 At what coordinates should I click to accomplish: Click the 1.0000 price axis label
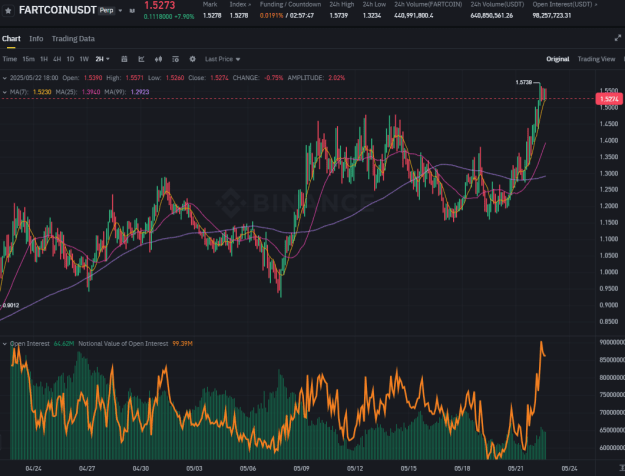coord(609,272)
